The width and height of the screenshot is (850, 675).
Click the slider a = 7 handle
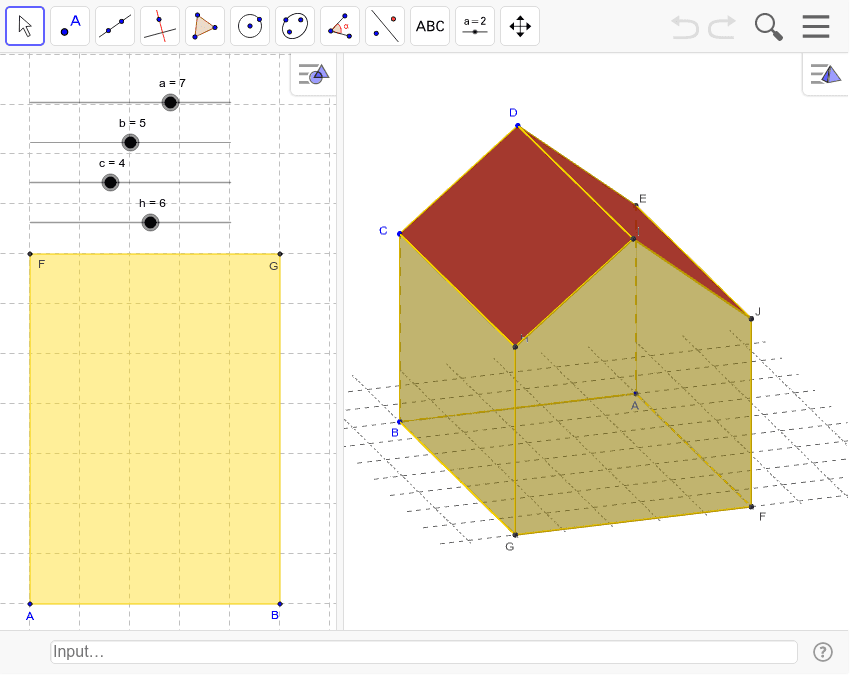(x=170, y=102)
